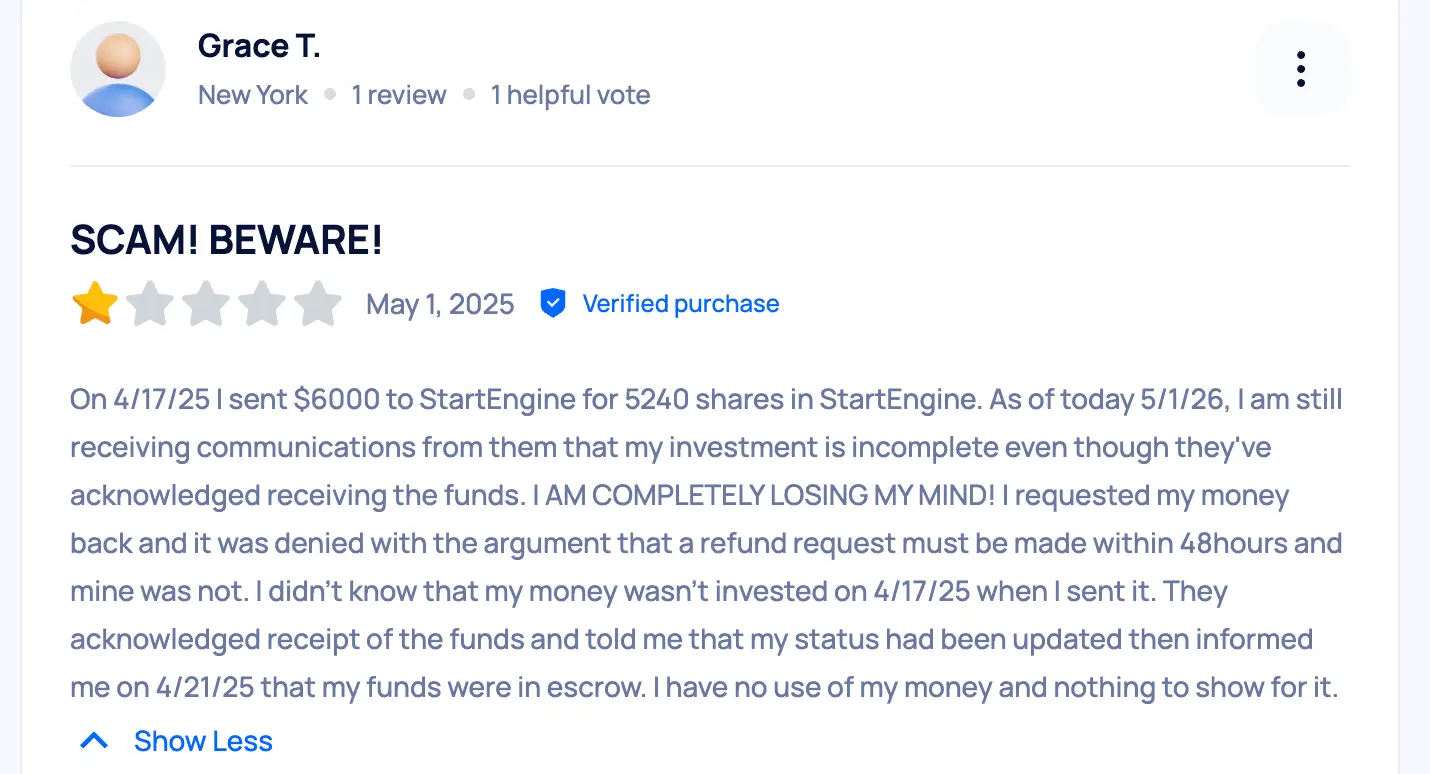Viewport: 1430px width, 774px height.
Task: Toggle the Verified purchase badge
Action: click(681, 303)
